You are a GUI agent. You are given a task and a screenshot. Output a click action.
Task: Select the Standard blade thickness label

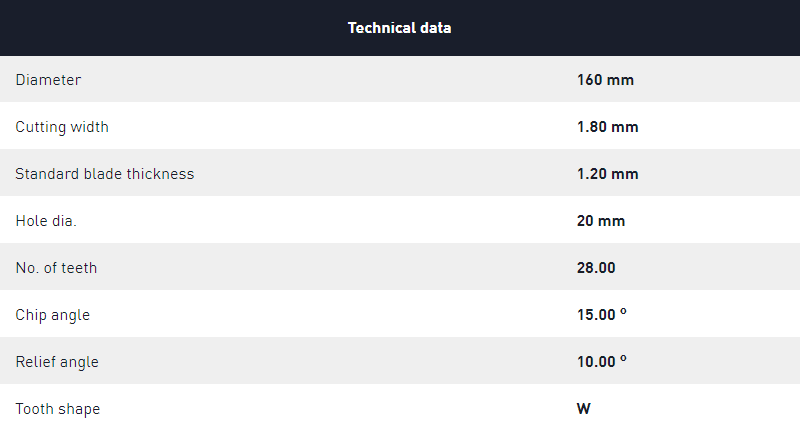105,173
